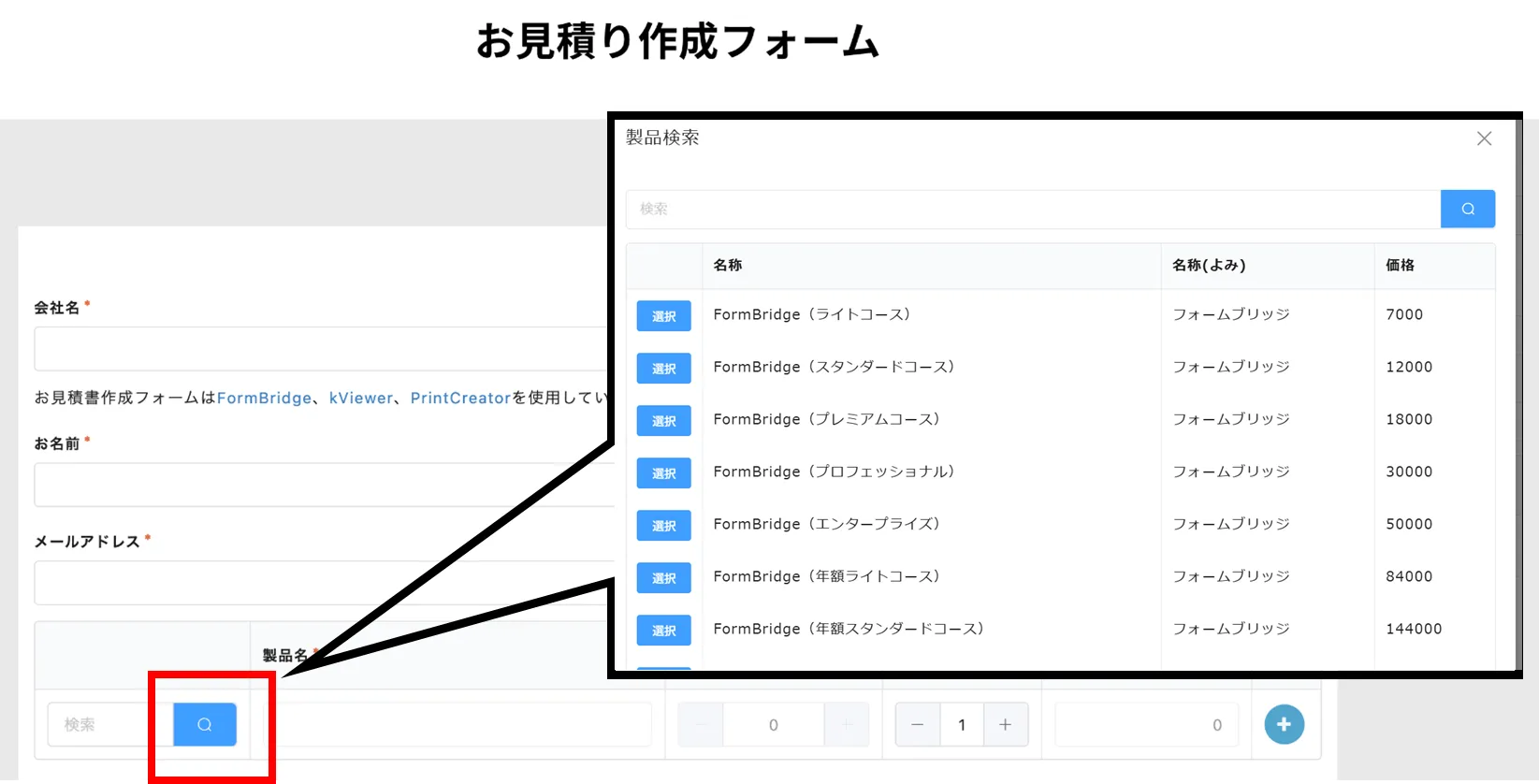Viewport: 1539px width, 784px height.
Task: Click the price cell 50000
Action: click(1409, 524)
